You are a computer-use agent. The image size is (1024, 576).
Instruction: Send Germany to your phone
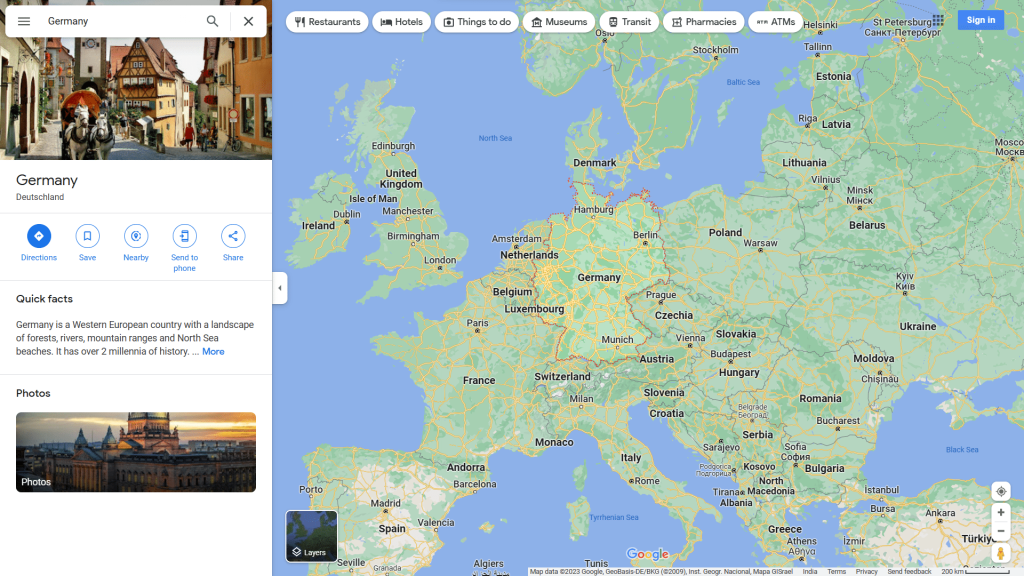[184, 248]
